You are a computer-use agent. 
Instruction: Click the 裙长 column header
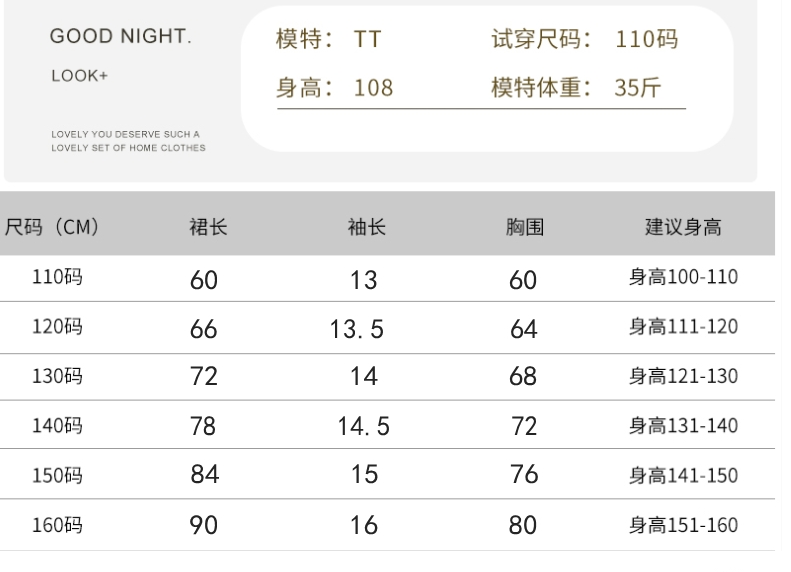208,227
